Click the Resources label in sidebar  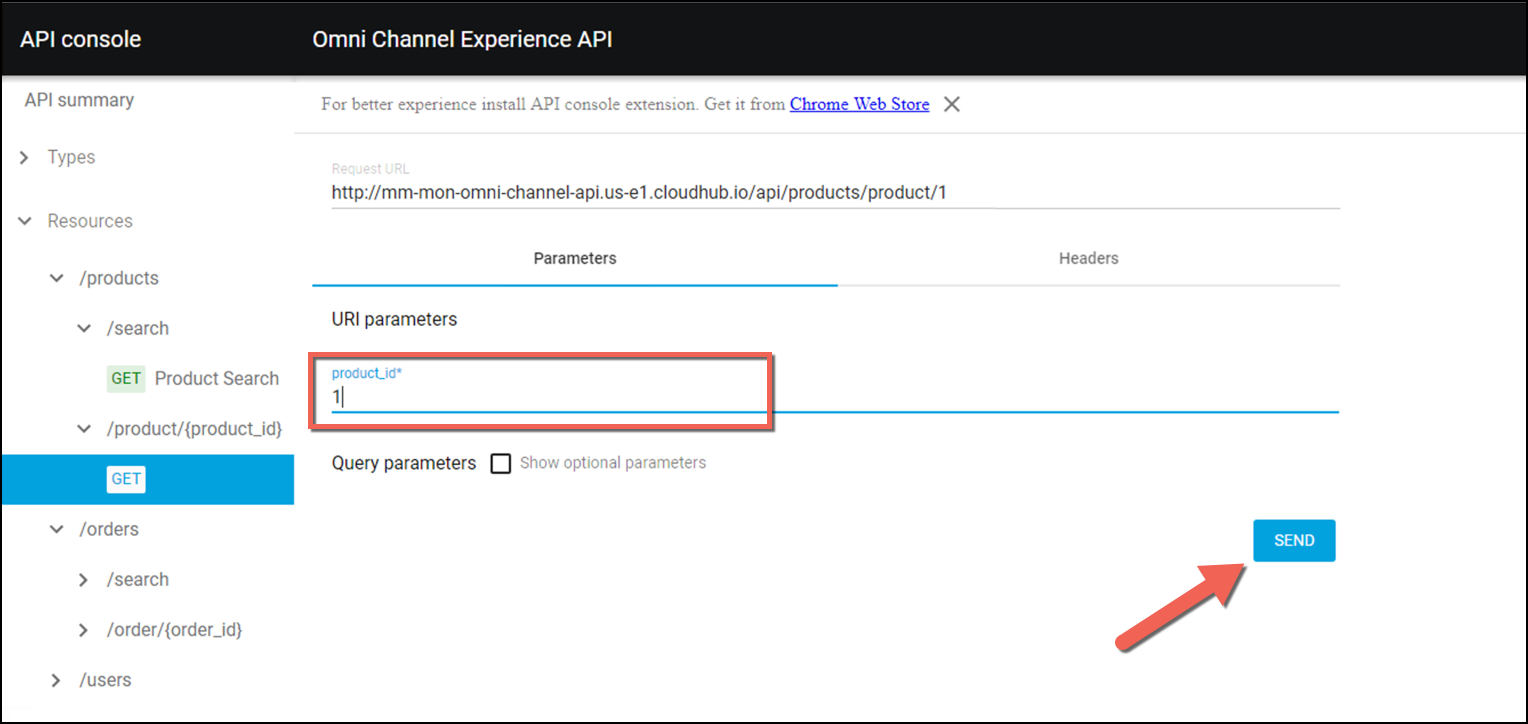(90, 221)
